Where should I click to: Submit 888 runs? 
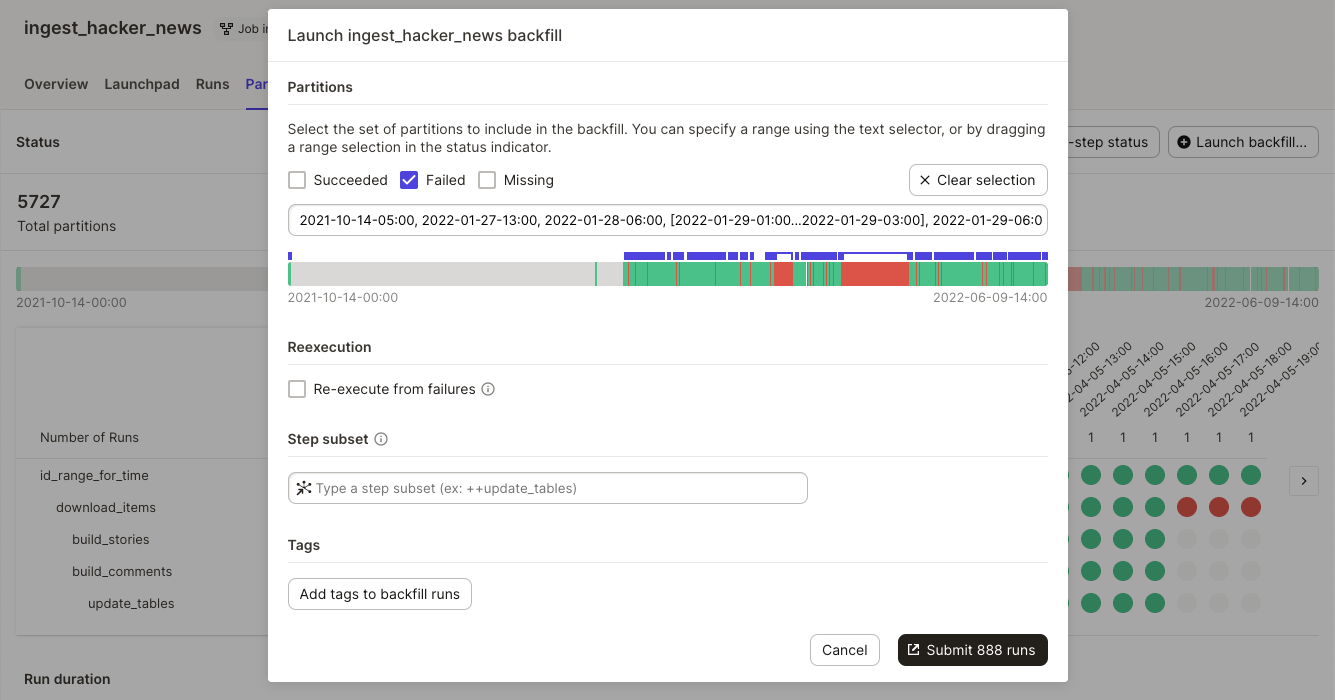click(x=973, y=650)
